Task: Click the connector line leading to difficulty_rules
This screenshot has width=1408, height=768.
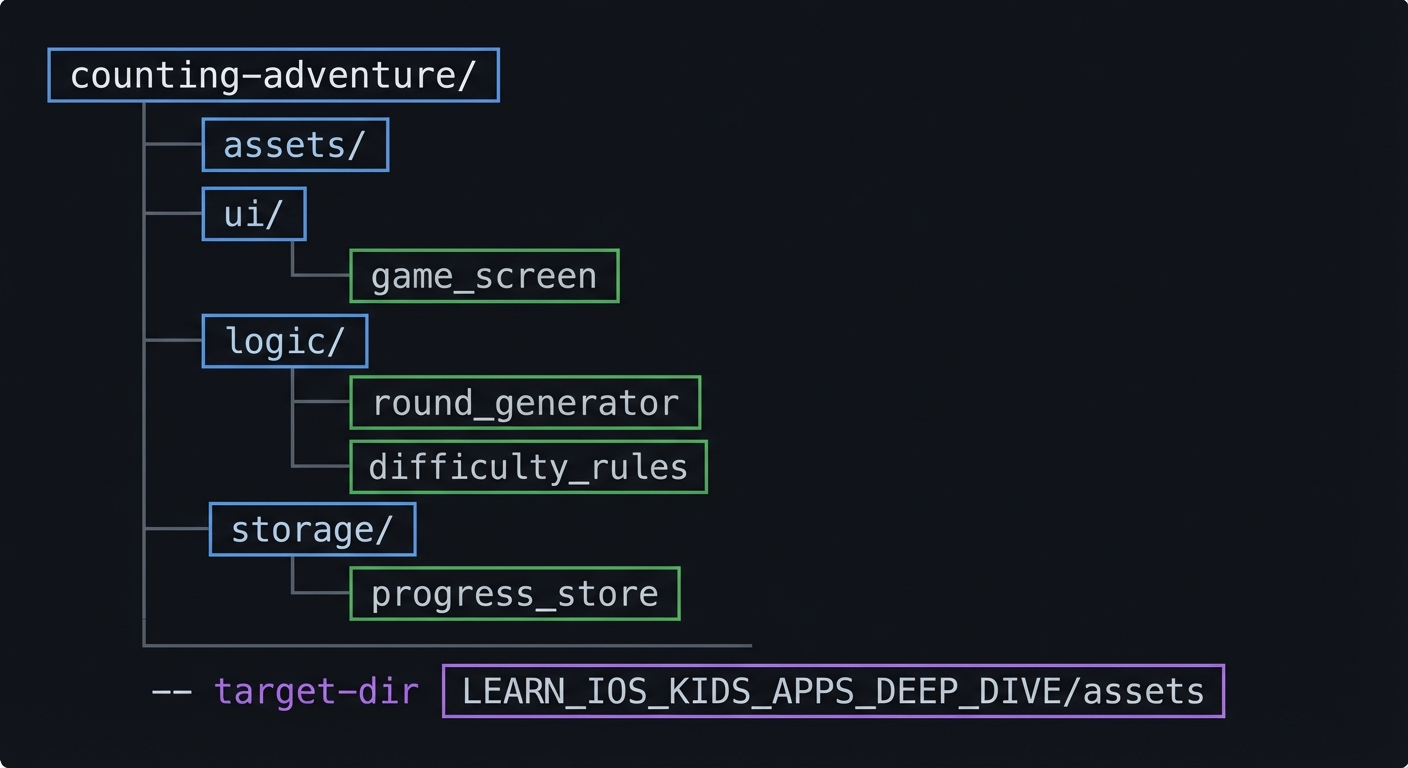Action: (x=321, y=466)
